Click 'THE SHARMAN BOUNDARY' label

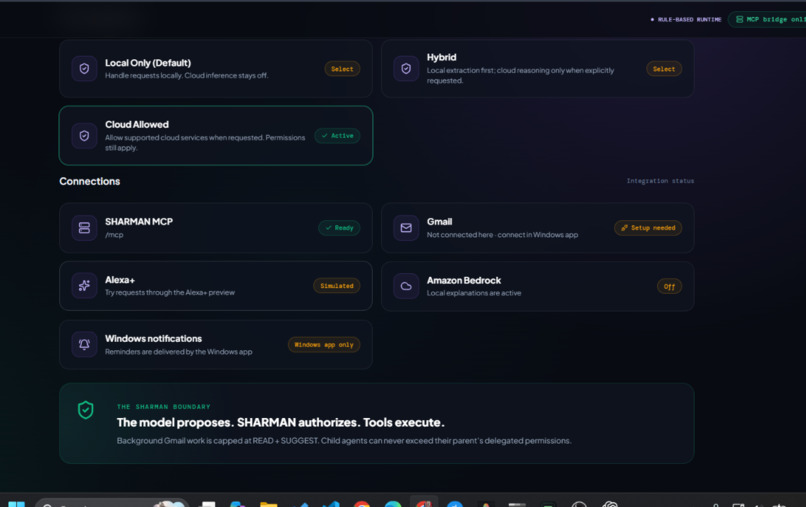point(163,407)
